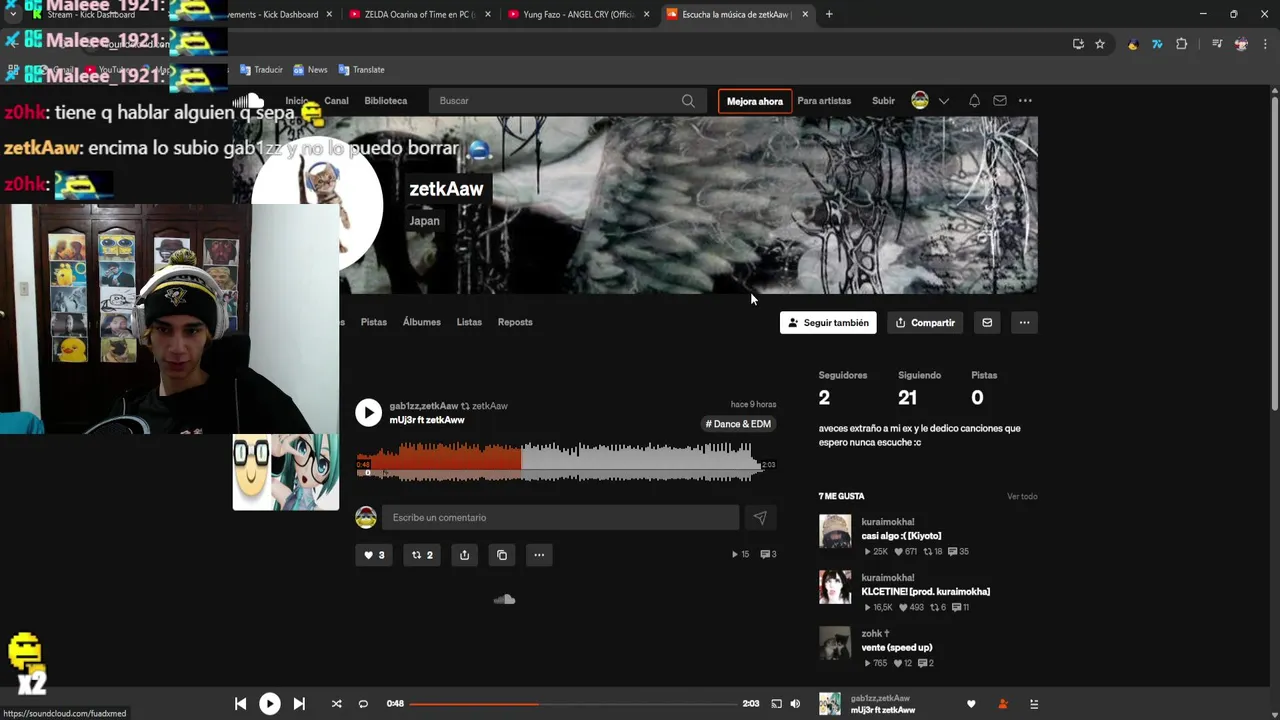The image size is (1280, 720).
Task: Open vente (speed up) track
Action: pyautogui.click(x=897, y=648)
